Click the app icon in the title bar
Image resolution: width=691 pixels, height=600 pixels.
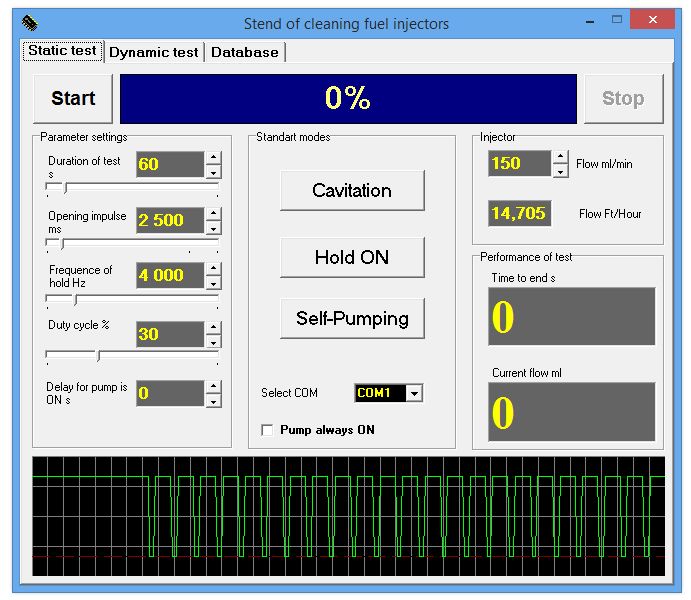pyautogui.click(x=30, y=23)
